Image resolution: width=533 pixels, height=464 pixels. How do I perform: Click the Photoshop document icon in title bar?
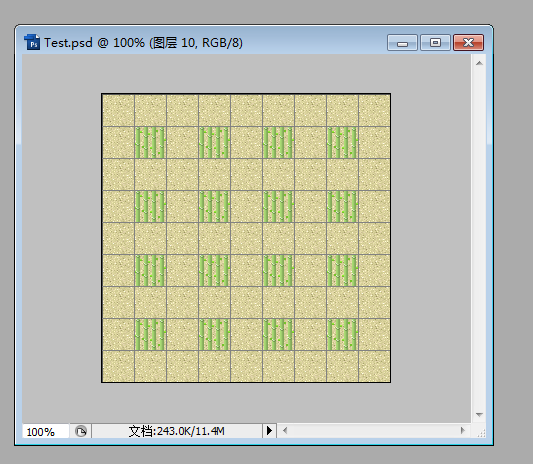click(32, 42)
